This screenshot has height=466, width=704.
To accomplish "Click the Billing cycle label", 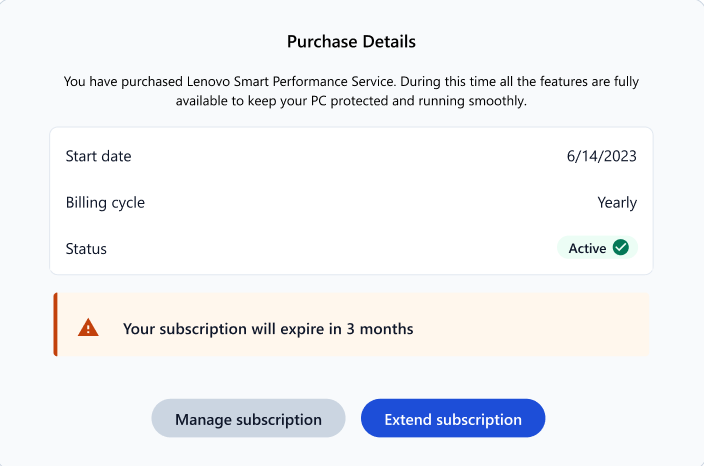I will pyautogui.click(x=105, y=203).
